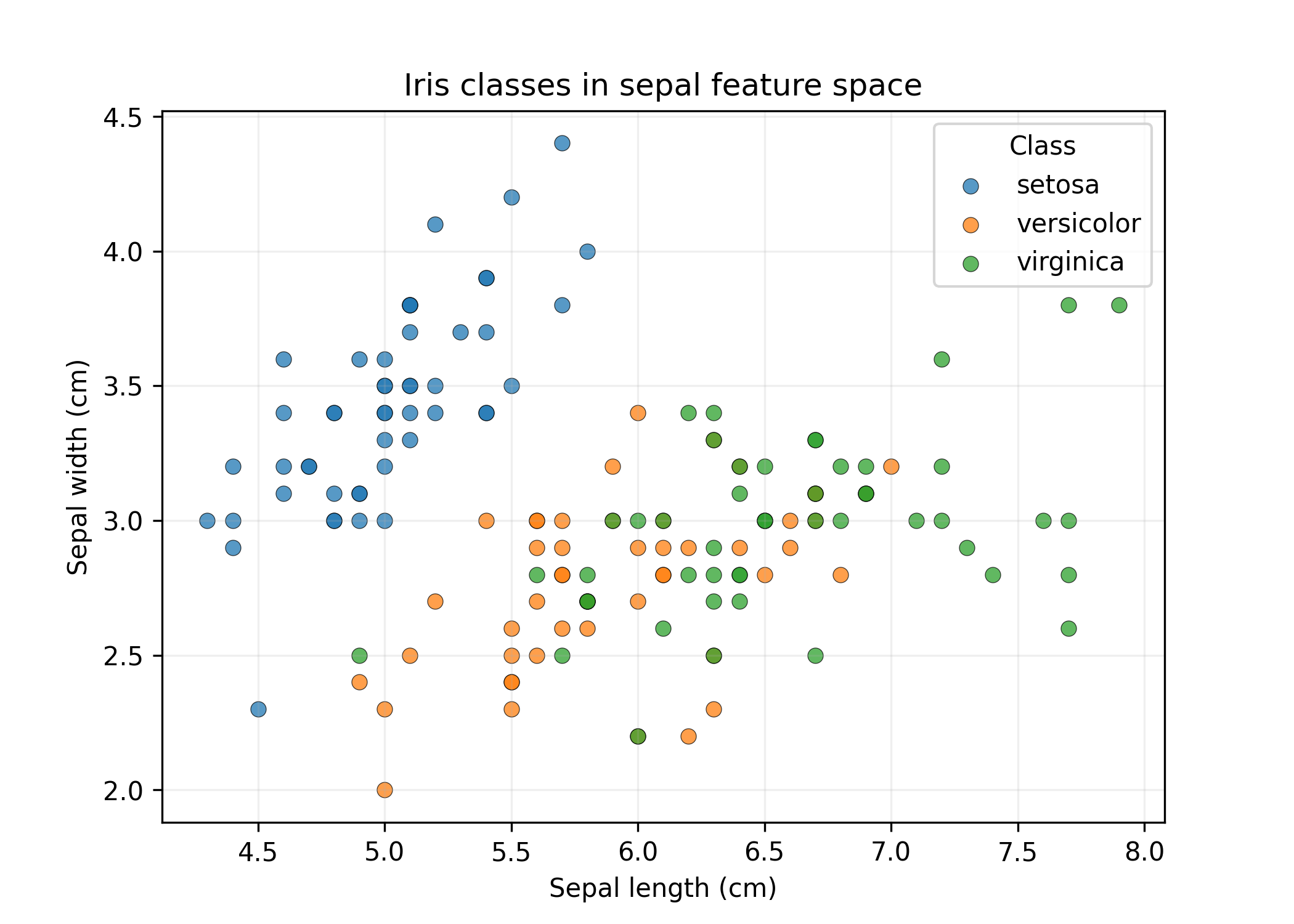Viewport: 1294px width, 924px height.
Task: Select the "virginica" legend label
Action: point(1070,262)
